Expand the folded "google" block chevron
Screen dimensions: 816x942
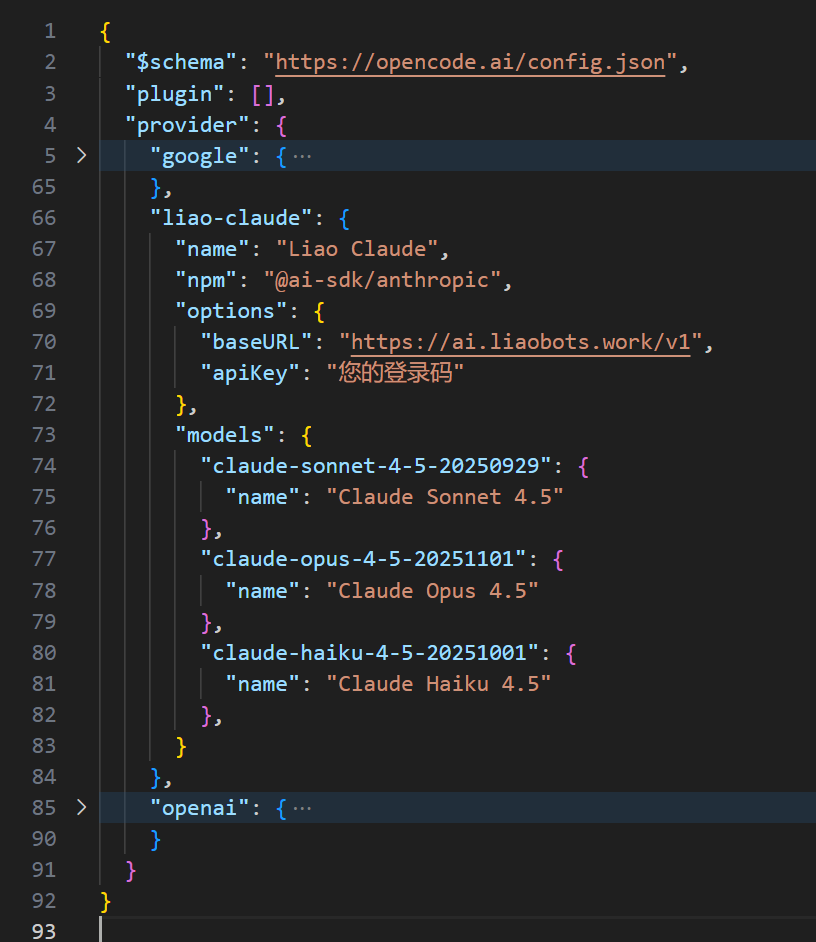coord(82,156)
